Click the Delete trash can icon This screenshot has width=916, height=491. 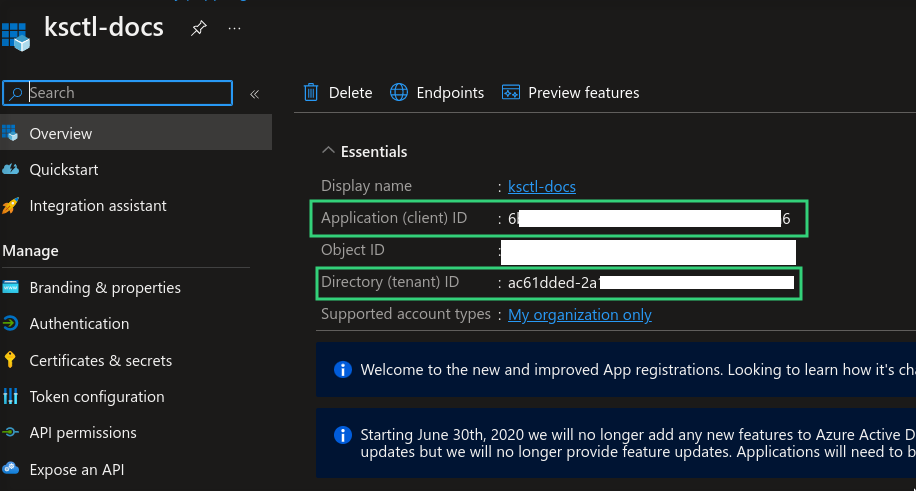coord(311,92)
